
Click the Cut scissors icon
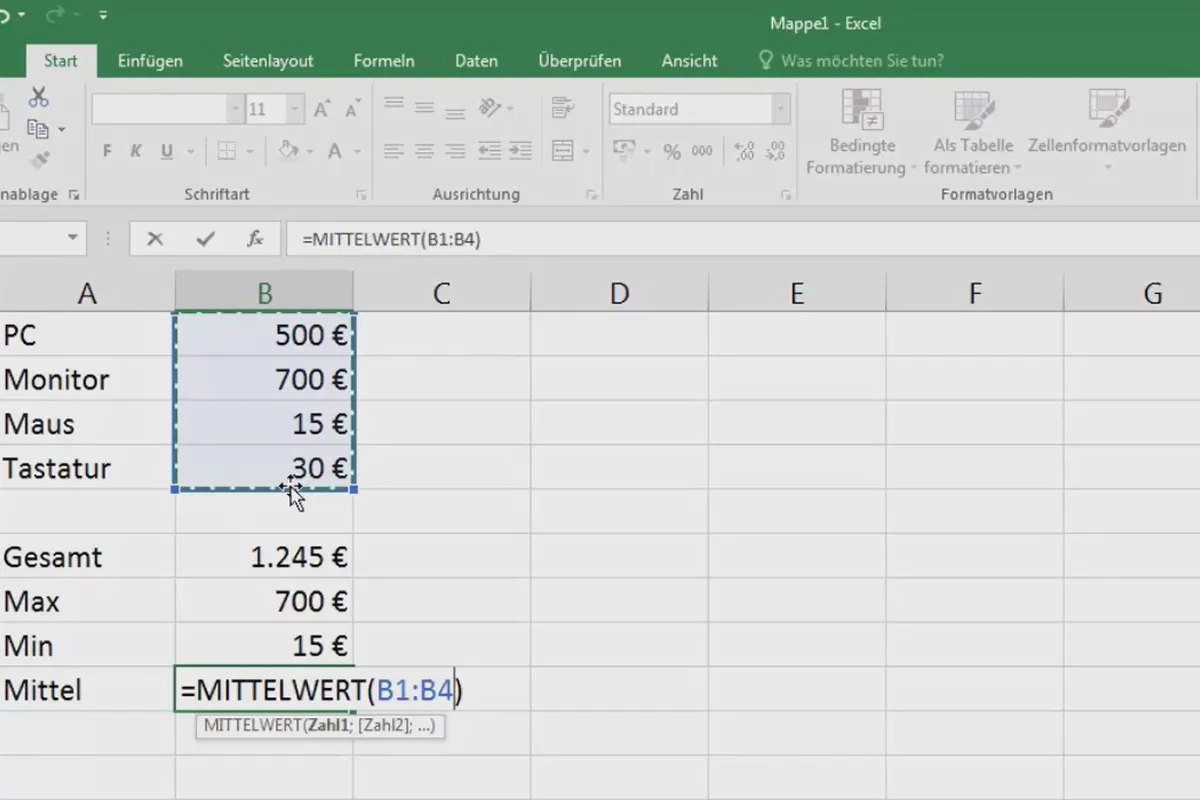tap(39, 97)
